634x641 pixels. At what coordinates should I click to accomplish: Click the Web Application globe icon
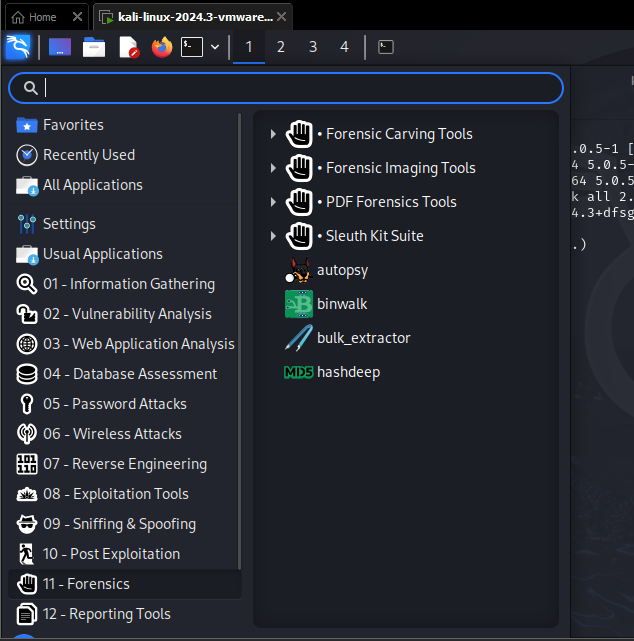click(27, 344)
